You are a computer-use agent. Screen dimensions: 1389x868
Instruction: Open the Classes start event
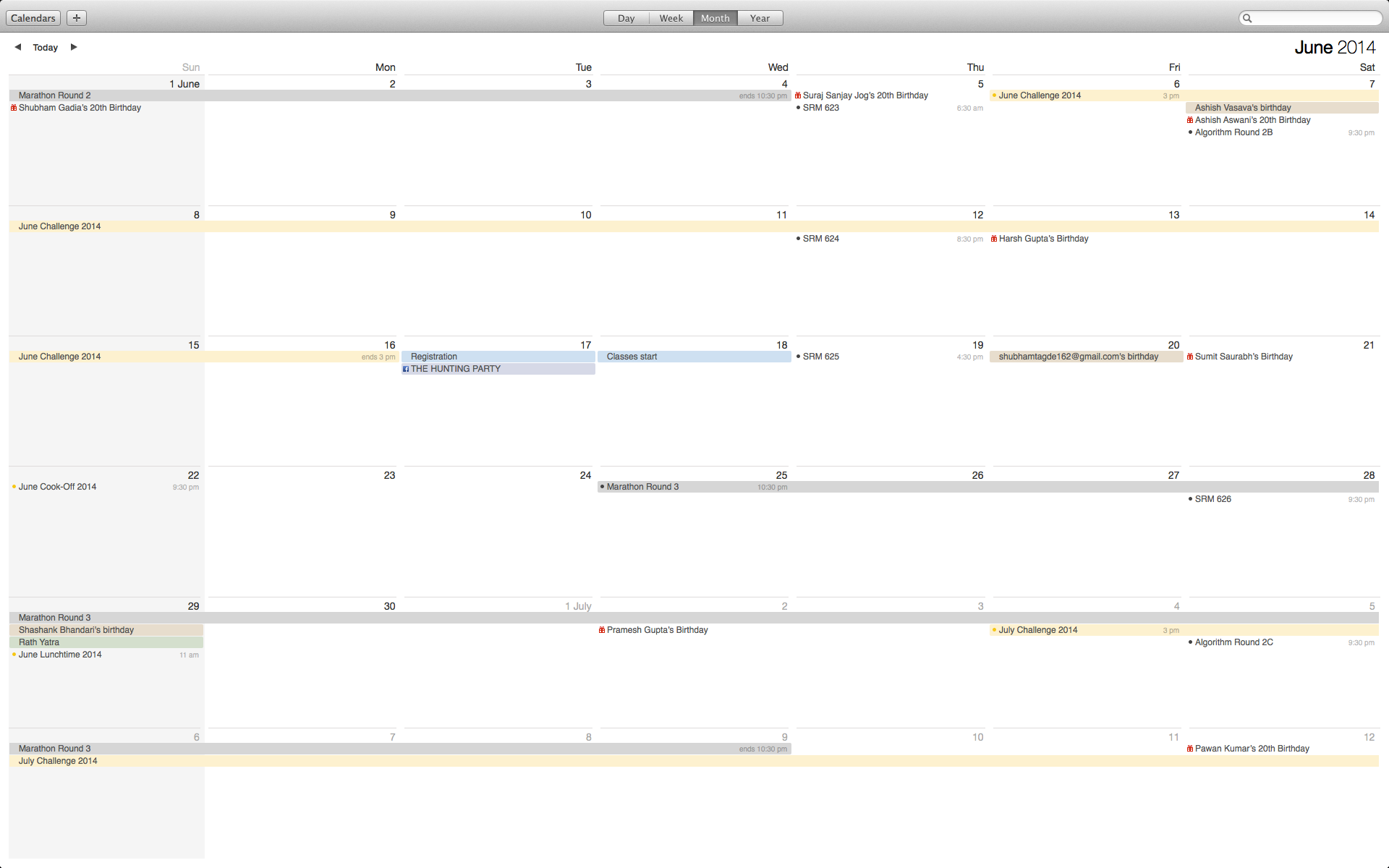pyautogui.click(x=632, y=357)
